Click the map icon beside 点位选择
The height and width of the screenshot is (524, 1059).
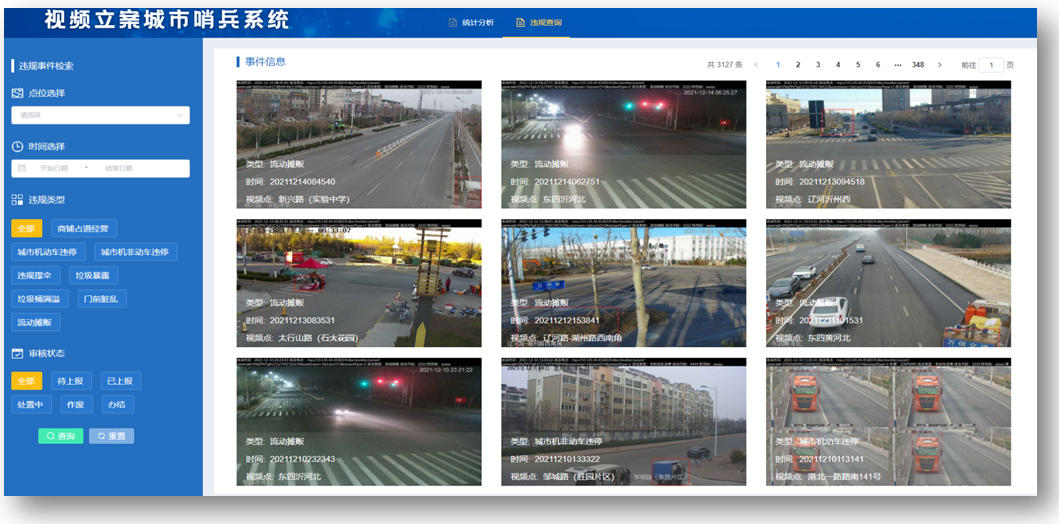tap(18, 93)
